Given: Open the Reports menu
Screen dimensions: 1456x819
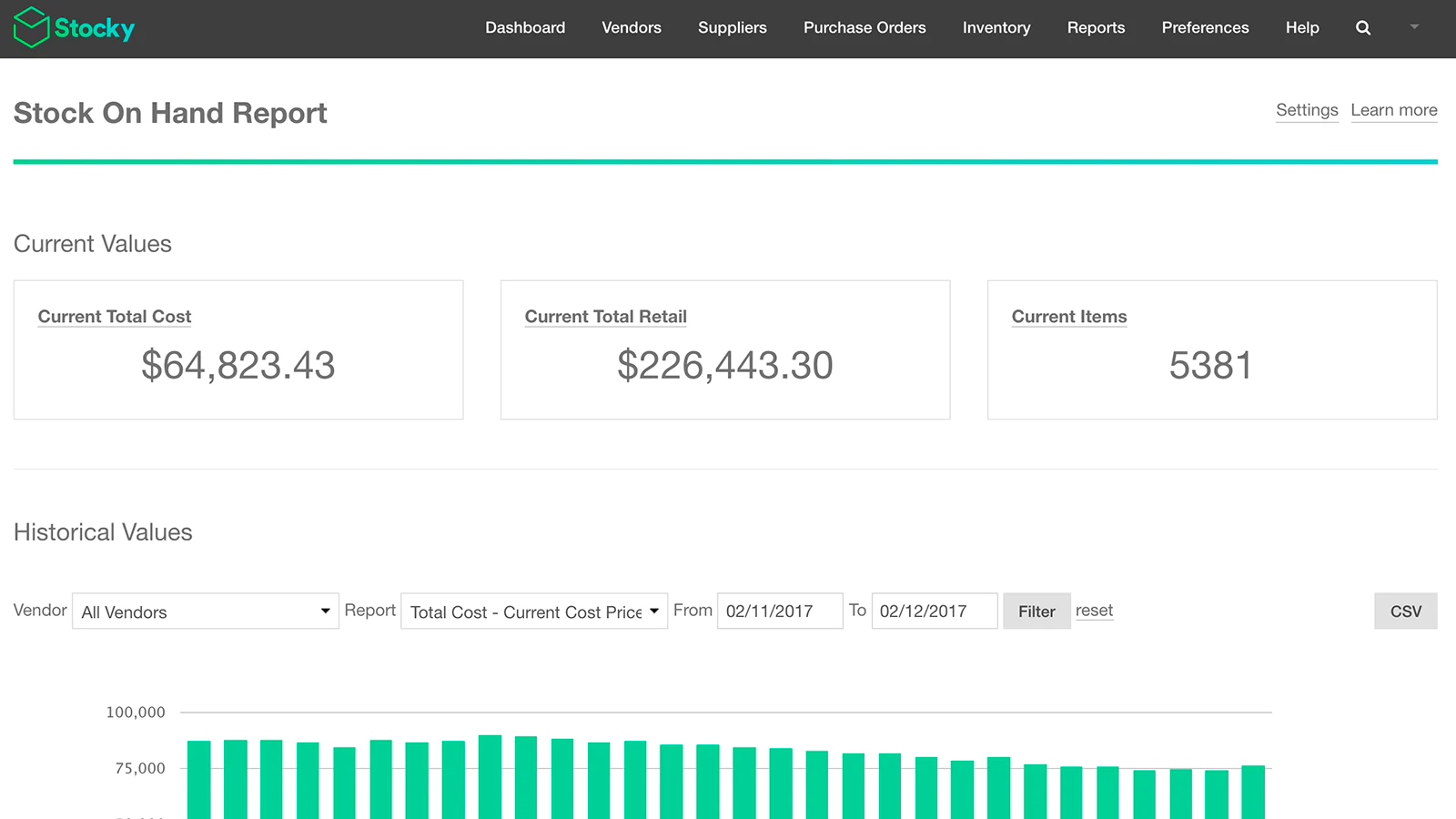Looking at the screenshot, I should click(x=1096, y=28).
